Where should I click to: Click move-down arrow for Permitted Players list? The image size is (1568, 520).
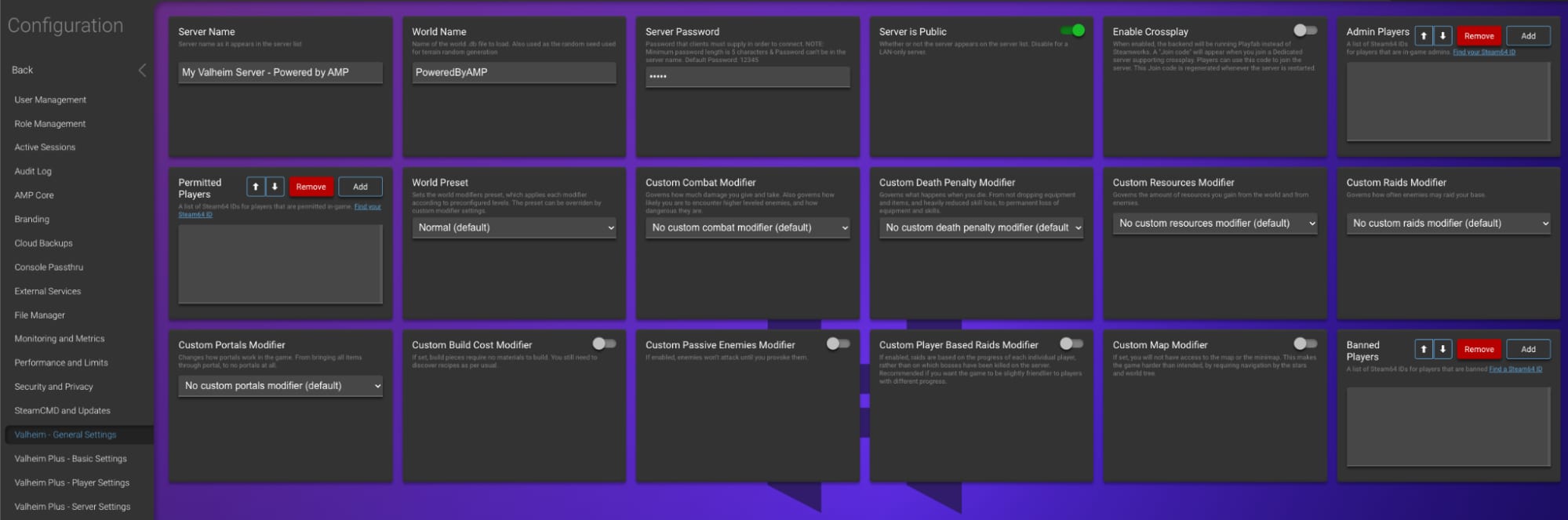[x=275, y=187]
